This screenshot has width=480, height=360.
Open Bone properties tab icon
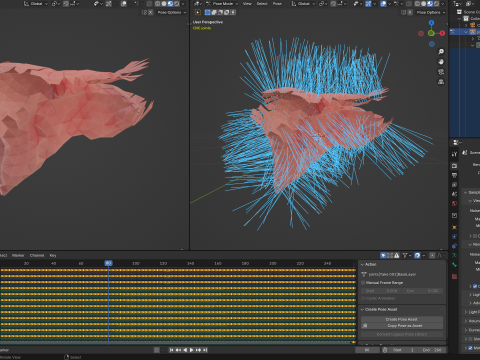tap(454, 265)
